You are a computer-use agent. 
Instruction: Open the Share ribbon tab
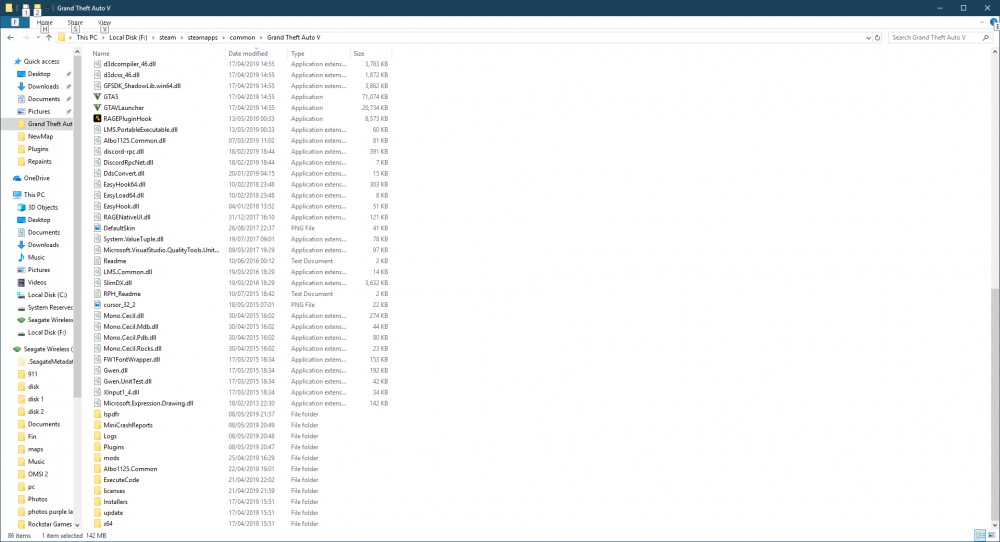point(75,22)
